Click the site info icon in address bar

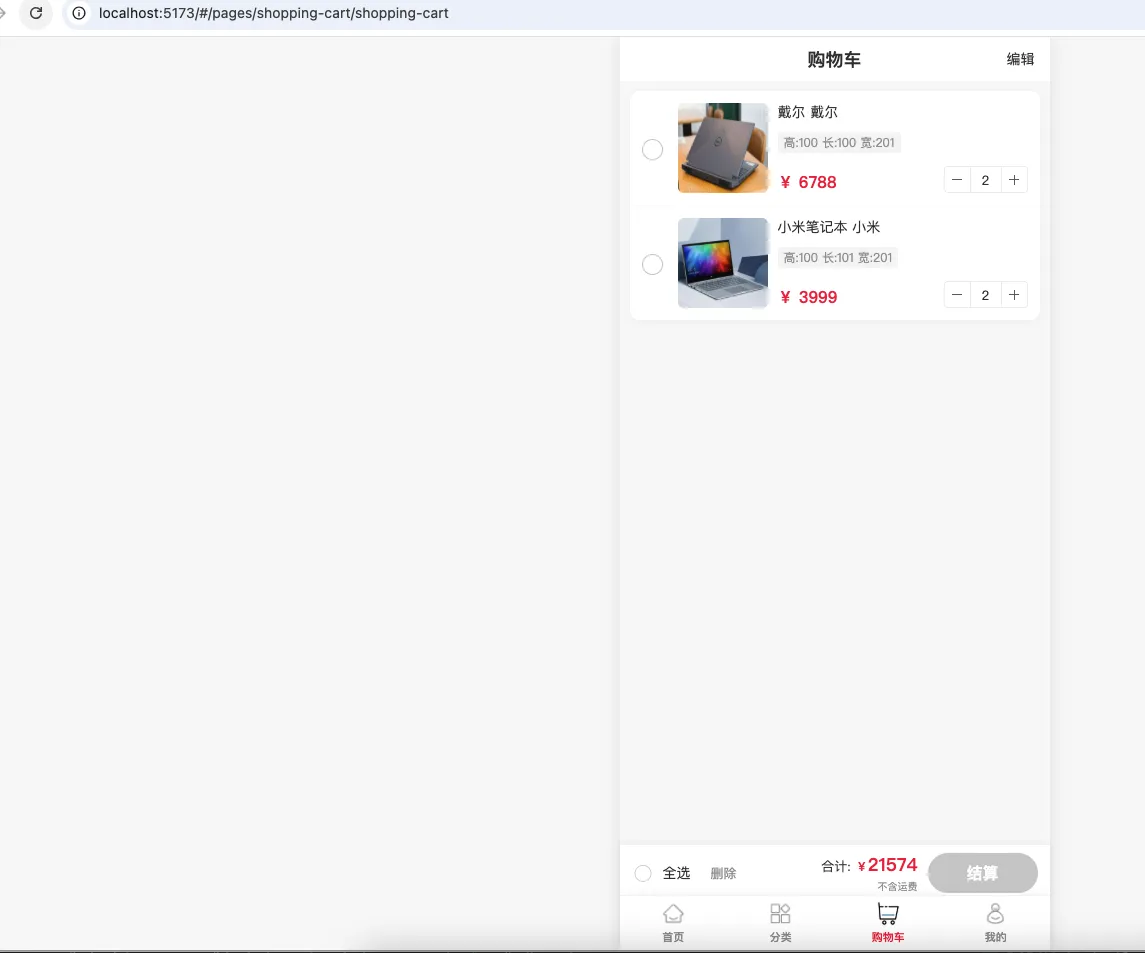(79, 14)
